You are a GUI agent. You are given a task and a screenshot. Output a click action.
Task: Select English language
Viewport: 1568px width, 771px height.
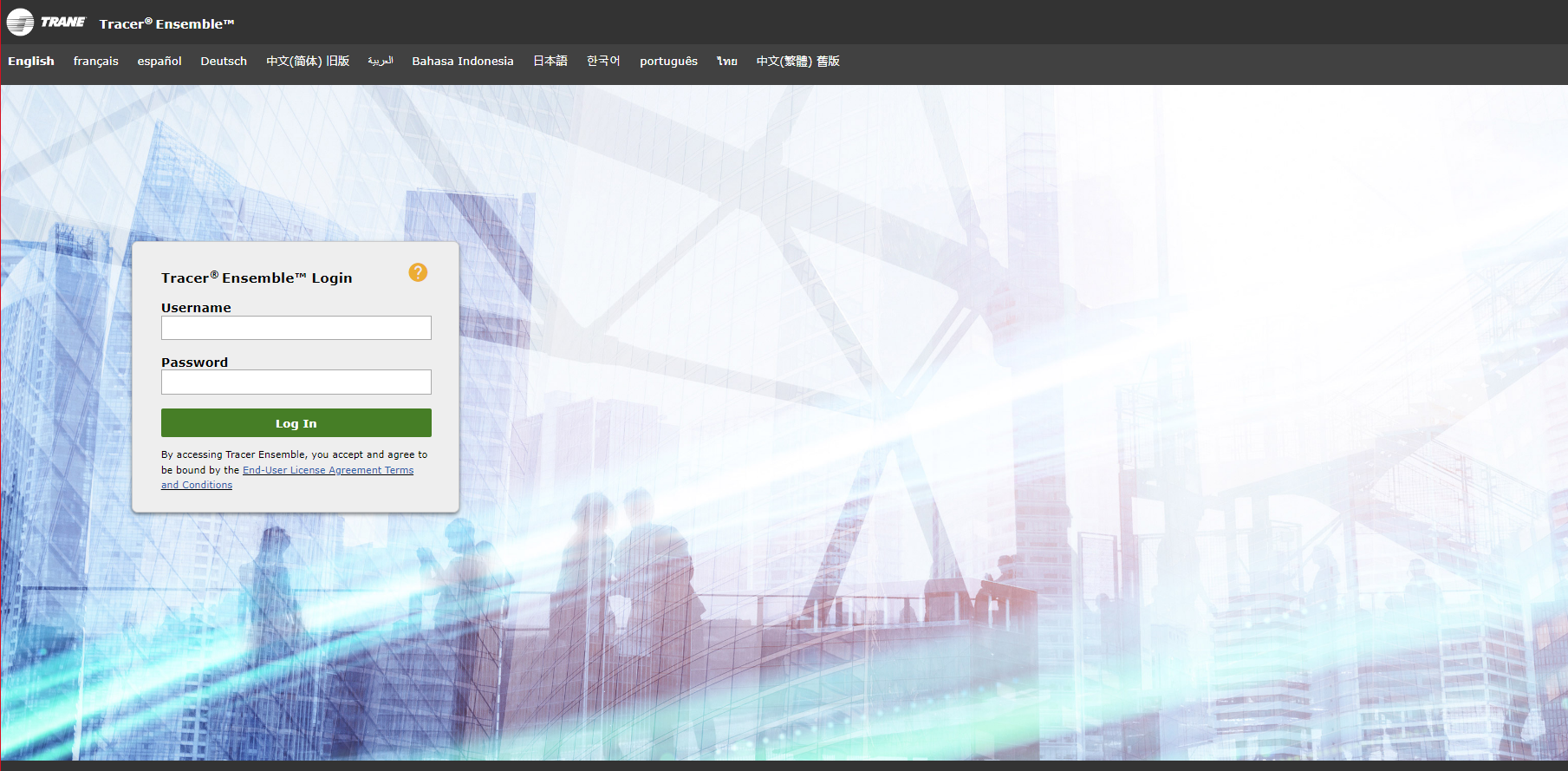(x=31, y=62)
